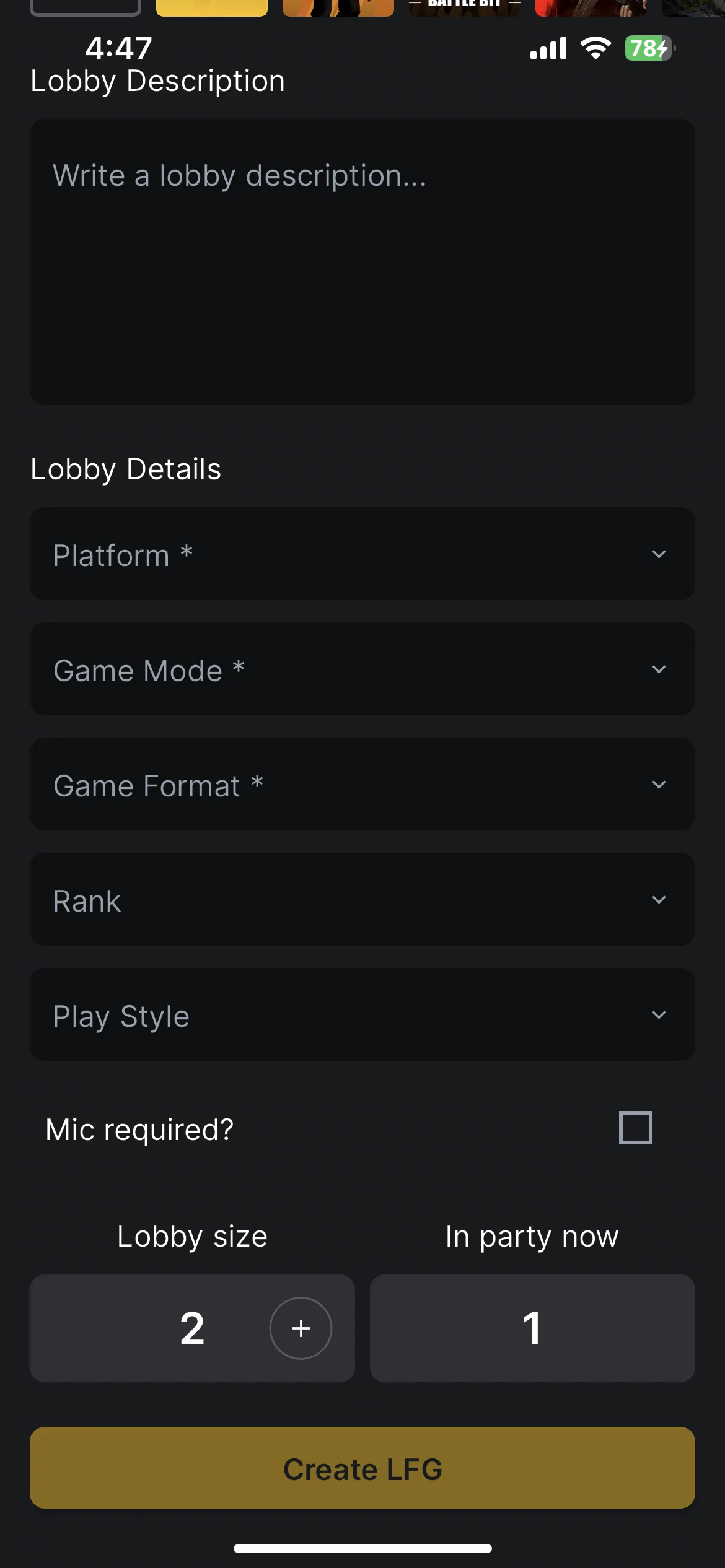Click the chevron arrow on the Rank field
Screen dimensions: 725x1568
[659, 899]
